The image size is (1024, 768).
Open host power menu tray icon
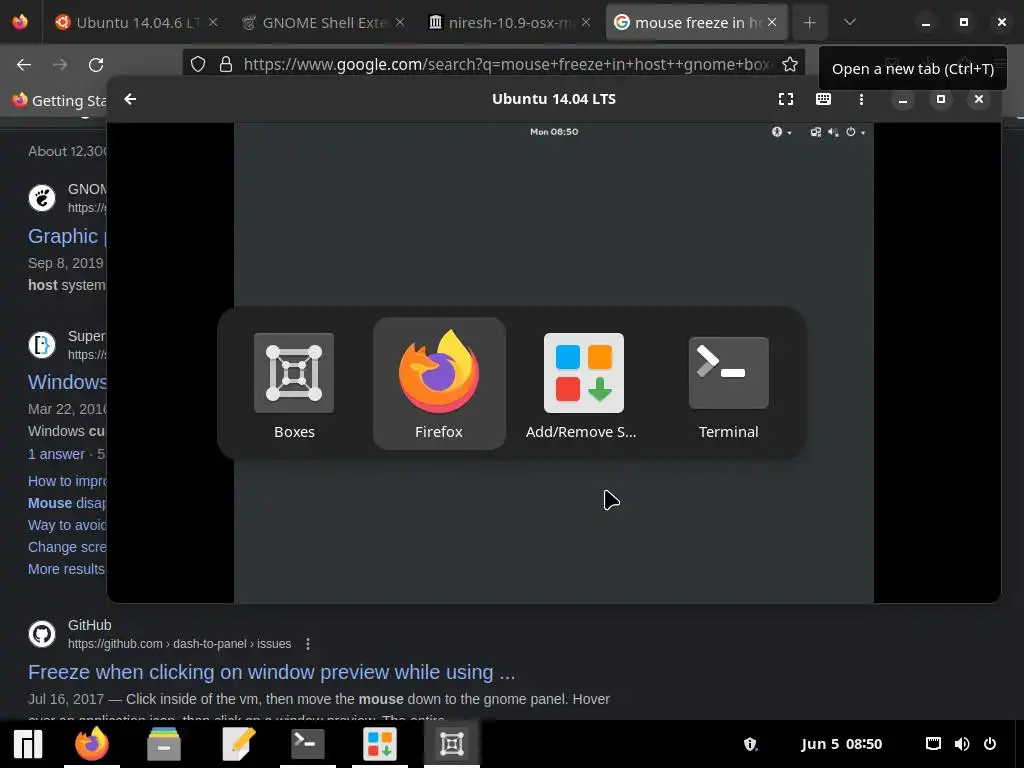[x=990, y=744]
